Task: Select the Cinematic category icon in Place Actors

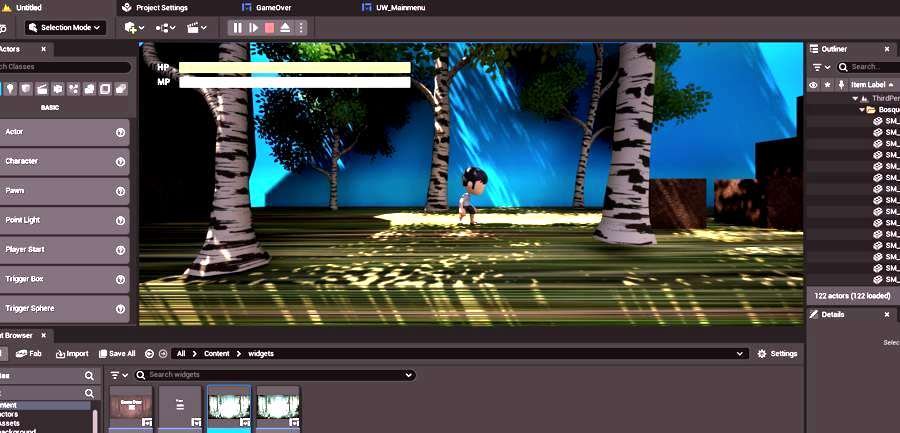Action: 42,89
